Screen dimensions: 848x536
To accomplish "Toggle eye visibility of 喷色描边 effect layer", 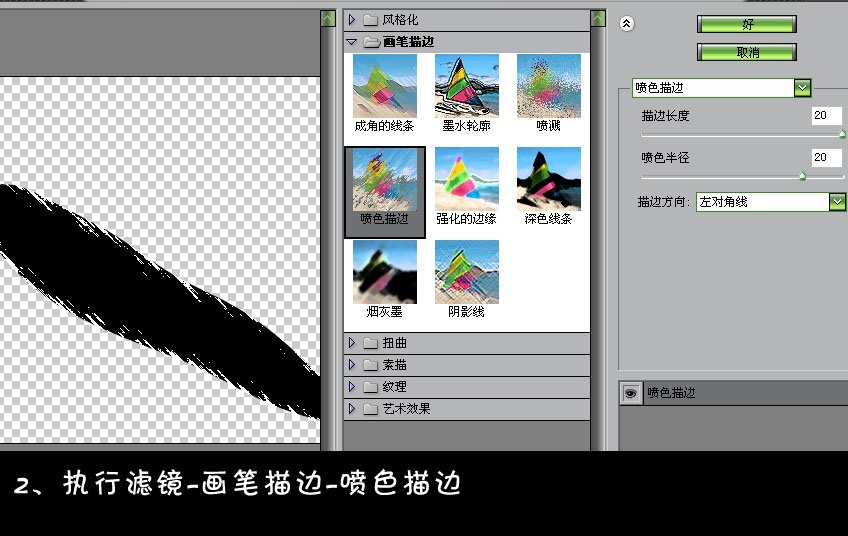I will click(x=630, y=394).
